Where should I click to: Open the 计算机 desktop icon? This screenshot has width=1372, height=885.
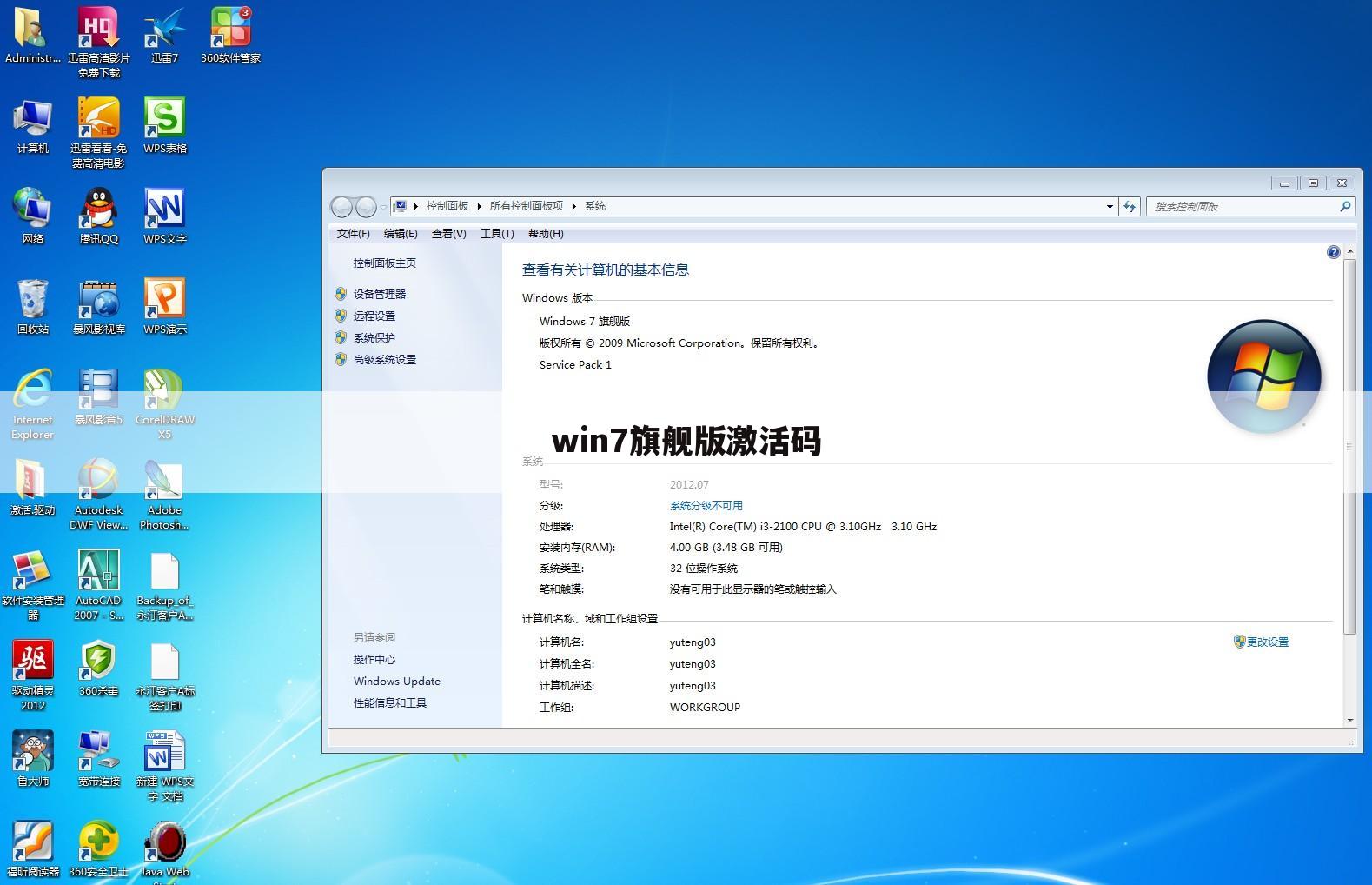(32, 126)
